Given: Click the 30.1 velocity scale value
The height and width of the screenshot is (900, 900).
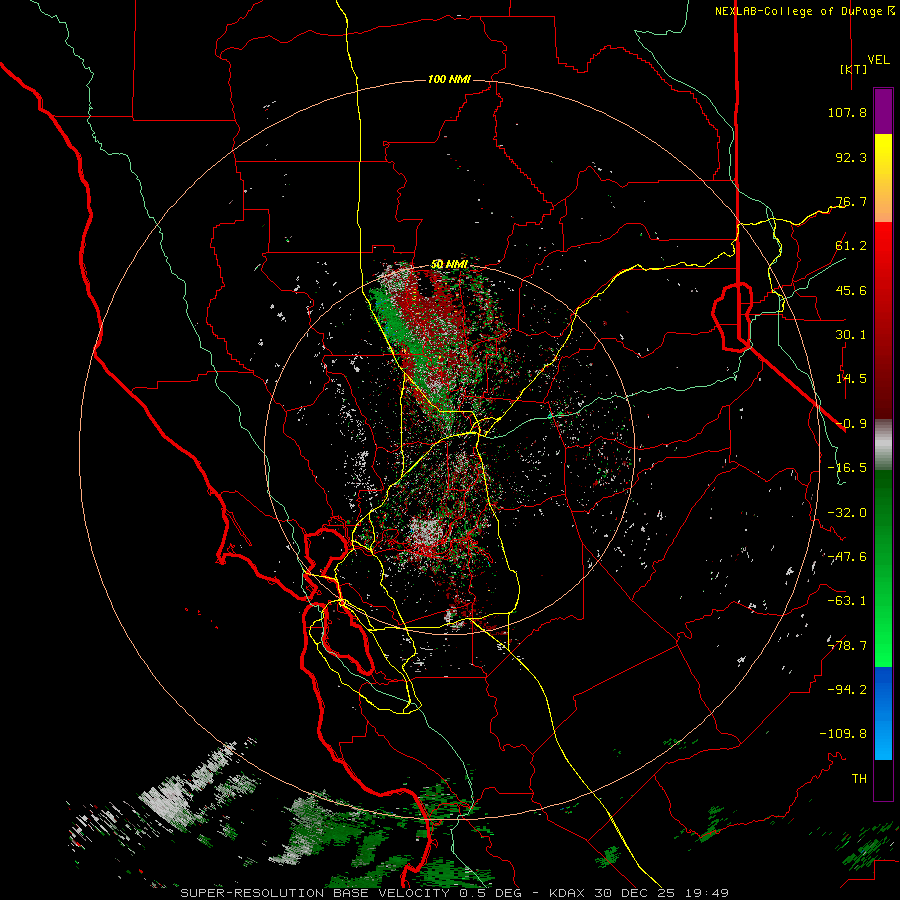Looking at the screenshot, I should [x=851, y=335].
